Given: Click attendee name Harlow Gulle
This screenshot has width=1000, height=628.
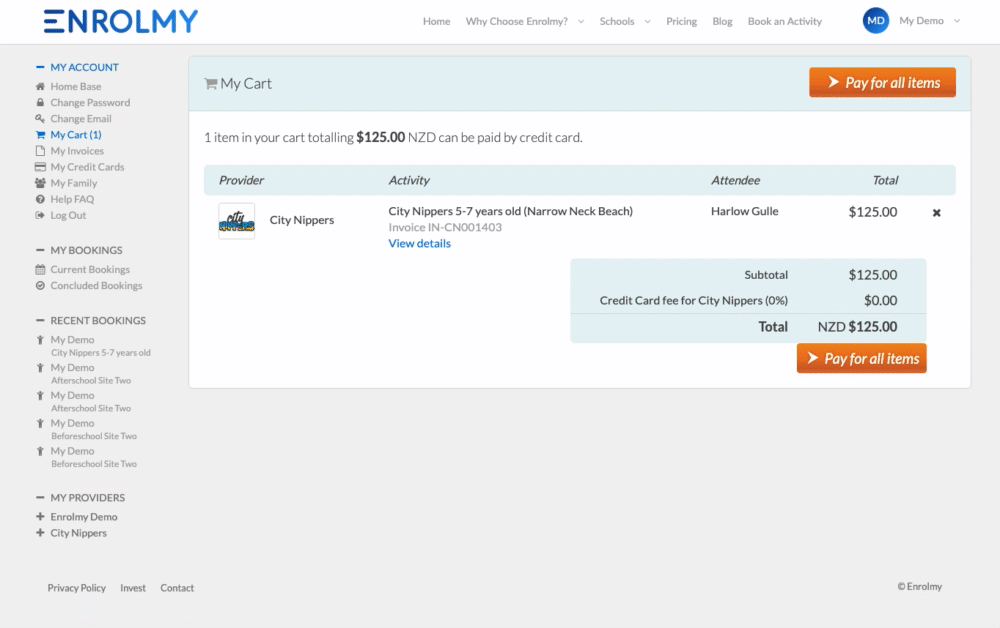Looking at the screenshot, I should (744, 211).
